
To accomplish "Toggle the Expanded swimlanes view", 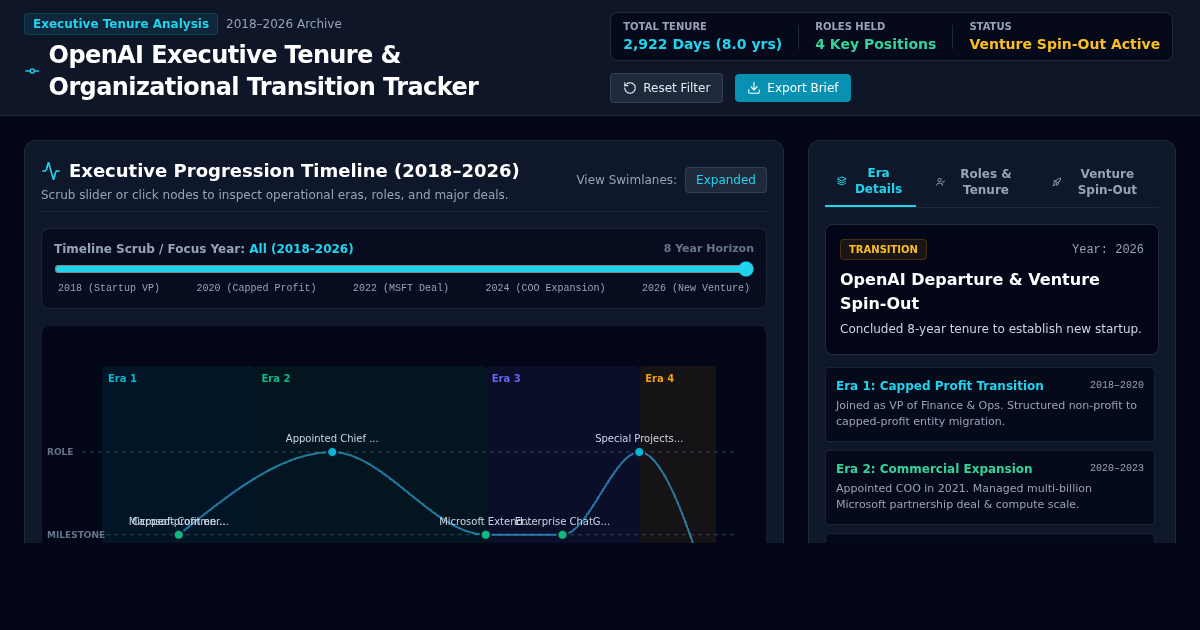I will [x=726, y=180].
